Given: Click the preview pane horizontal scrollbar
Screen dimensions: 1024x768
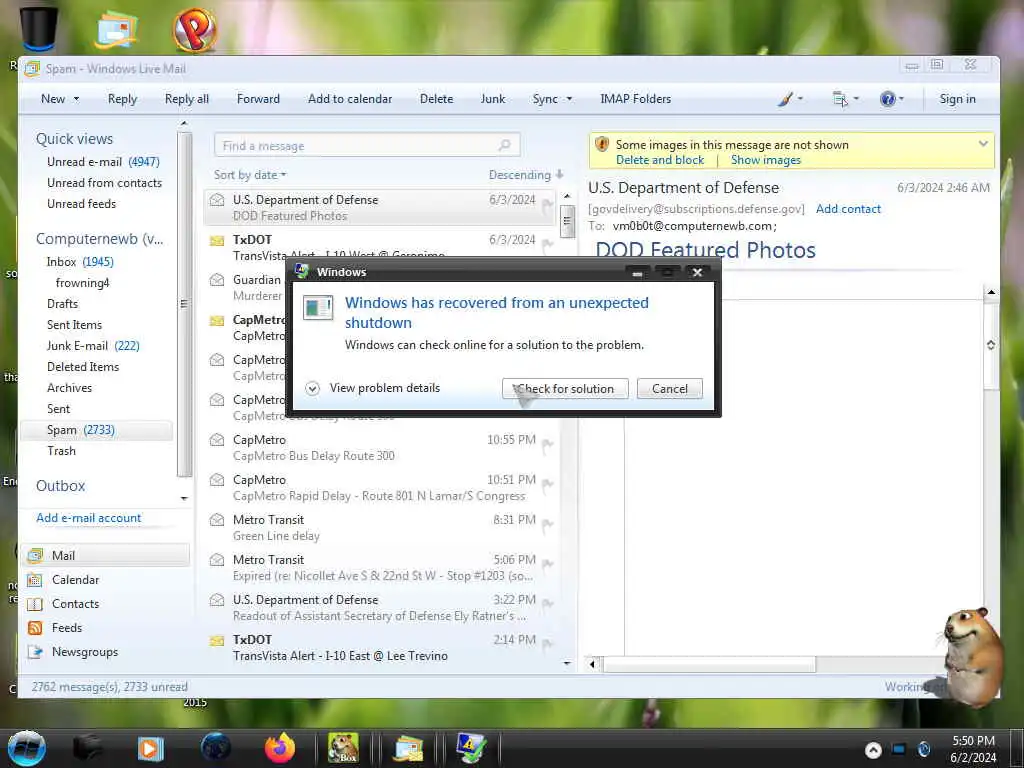Looking at the screenshot, I should 709,665.
